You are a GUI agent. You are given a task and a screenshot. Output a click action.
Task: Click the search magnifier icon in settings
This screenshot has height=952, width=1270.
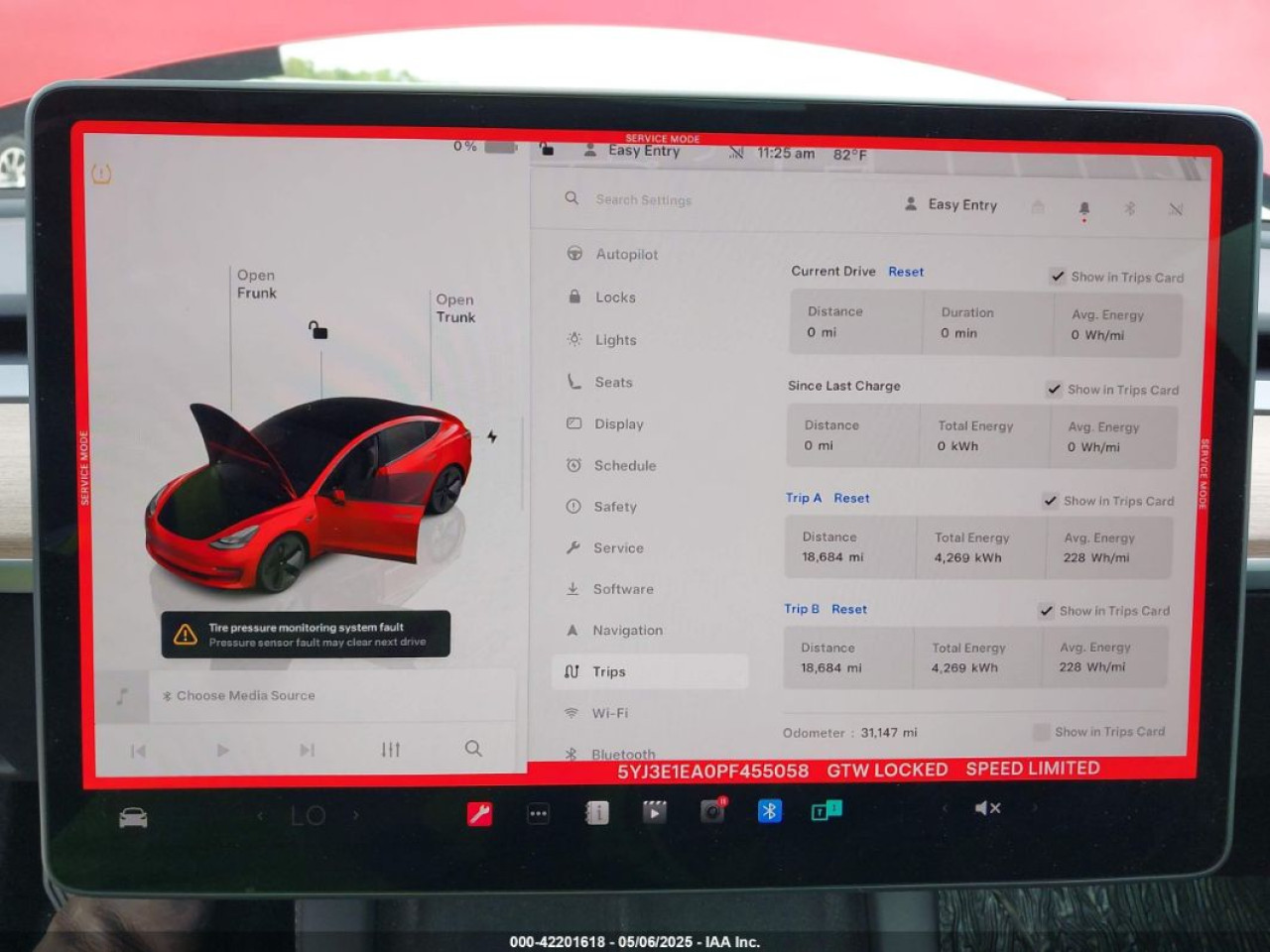click(x=571, y=198)
